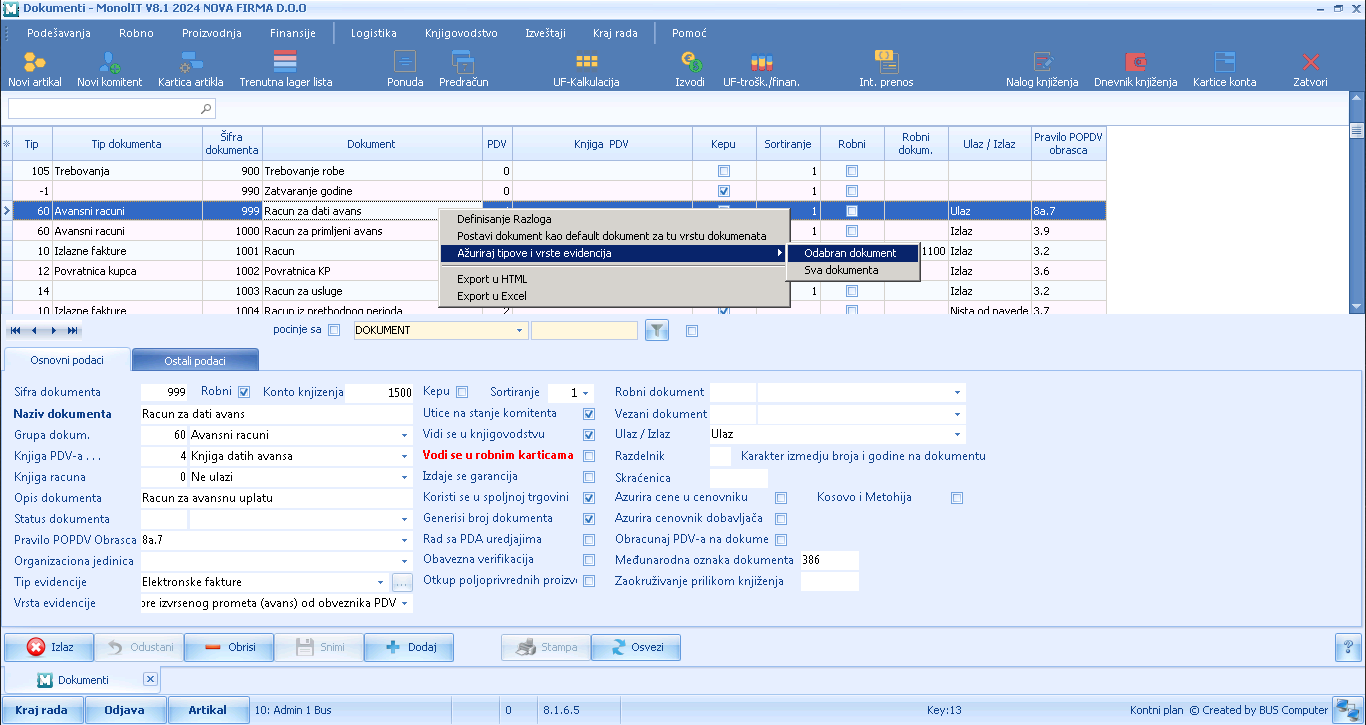Viewport: 1366px width, 725px height.
Task: Toggle the Robni checkbox in the form
Action: pyautogui.click(x=243, y=392)
